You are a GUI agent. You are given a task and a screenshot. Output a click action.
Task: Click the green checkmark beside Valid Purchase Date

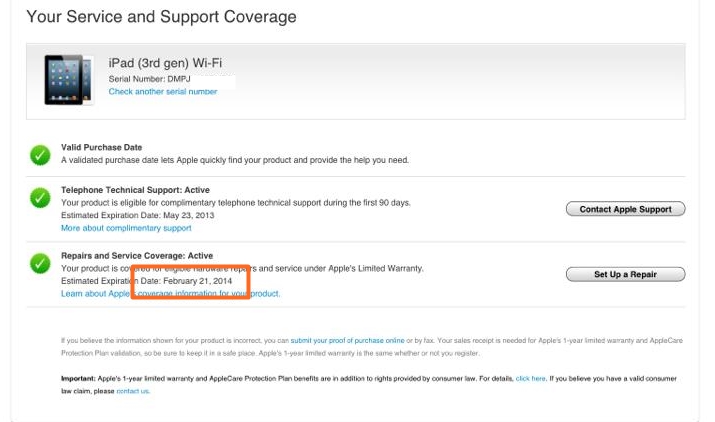click(x=40, y=154)
